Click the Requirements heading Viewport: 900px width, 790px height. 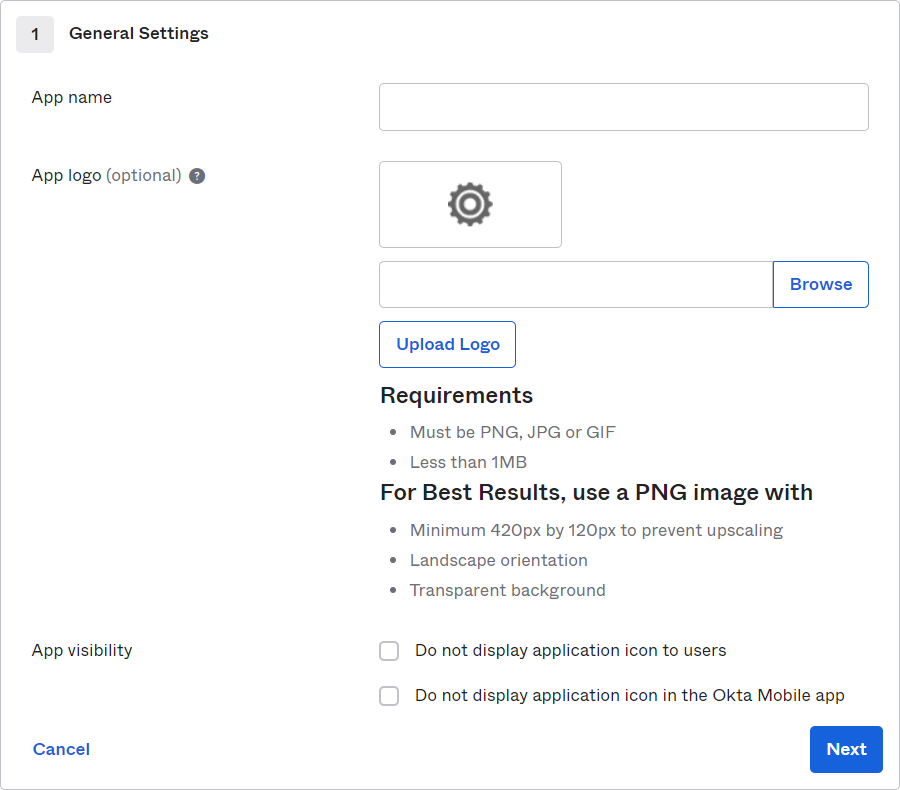pos(456,396)
